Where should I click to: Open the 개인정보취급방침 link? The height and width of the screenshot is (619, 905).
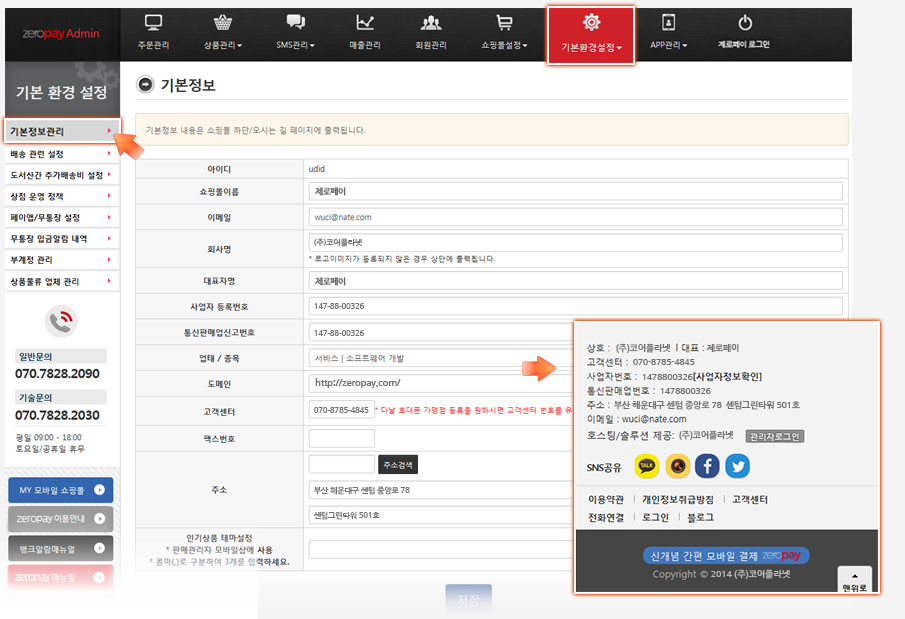(678, 499)
